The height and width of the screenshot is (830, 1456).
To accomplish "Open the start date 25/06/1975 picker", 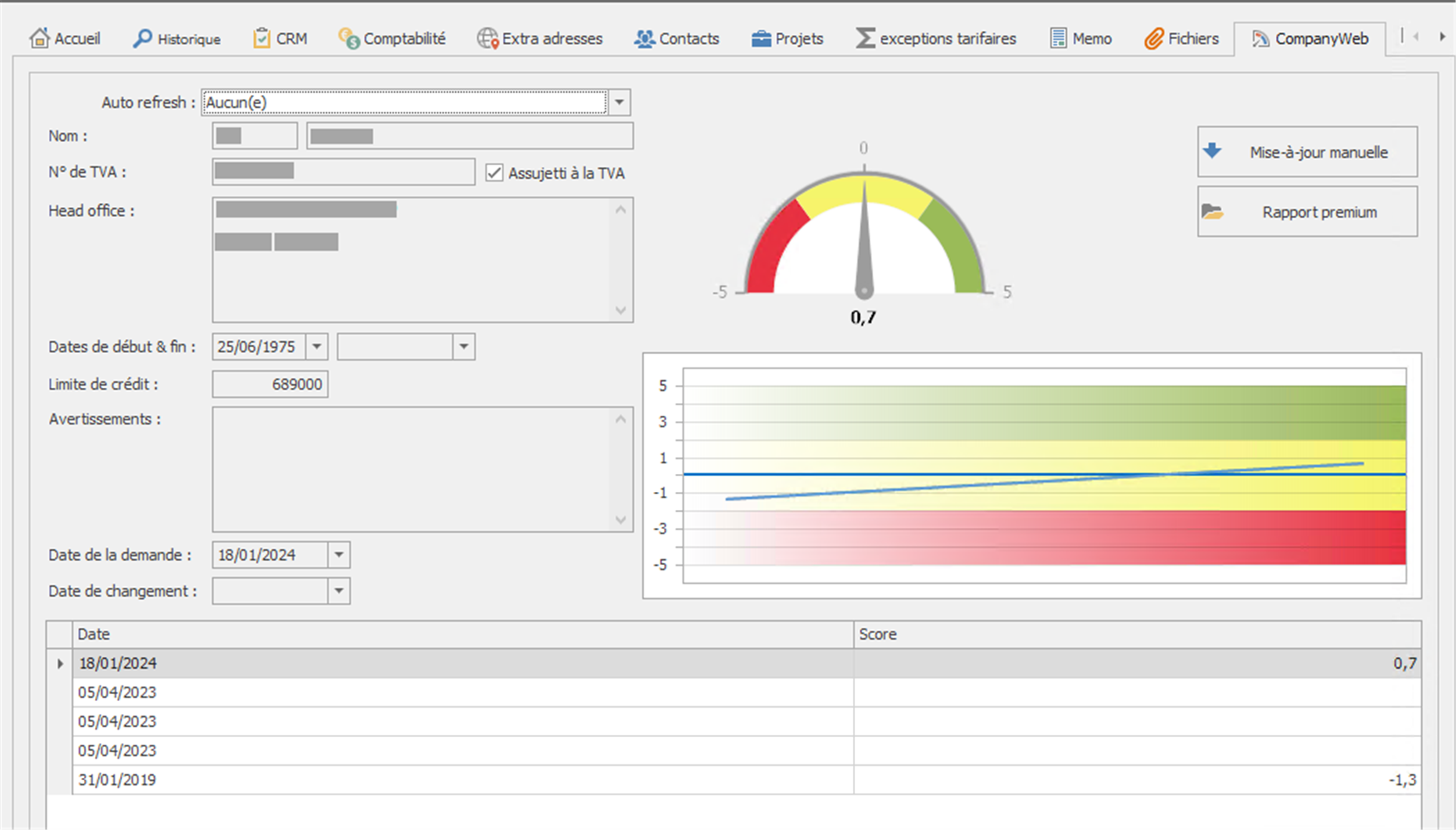I will click(317, 346).
